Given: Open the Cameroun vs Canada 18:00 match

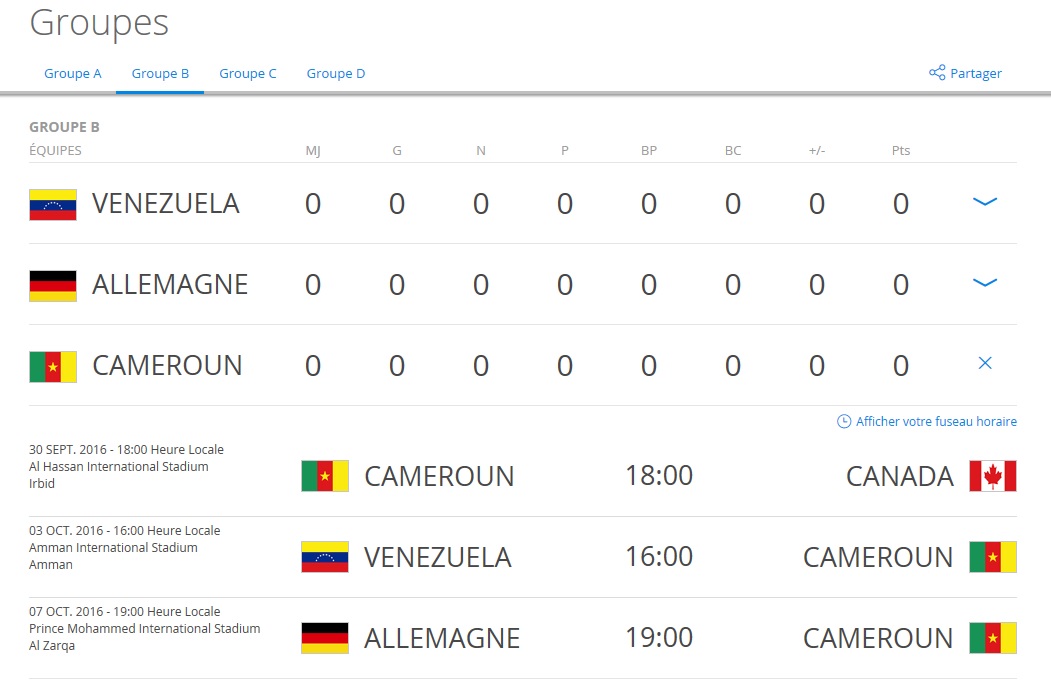Looking at the screenshot, I should (659, 476).
